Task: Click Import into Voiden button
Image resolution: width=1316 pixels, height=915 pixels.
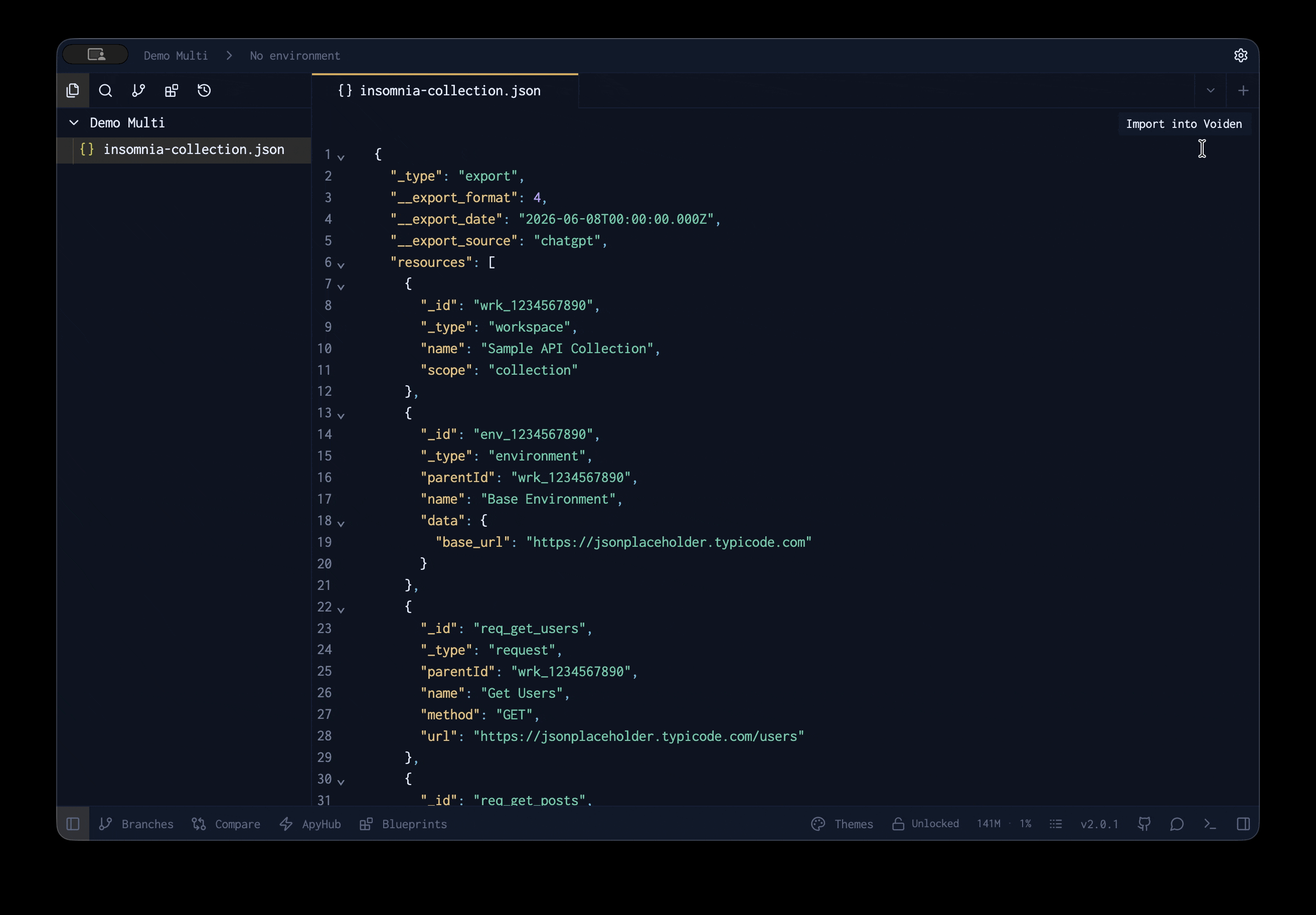Action: coord(1184,124)
